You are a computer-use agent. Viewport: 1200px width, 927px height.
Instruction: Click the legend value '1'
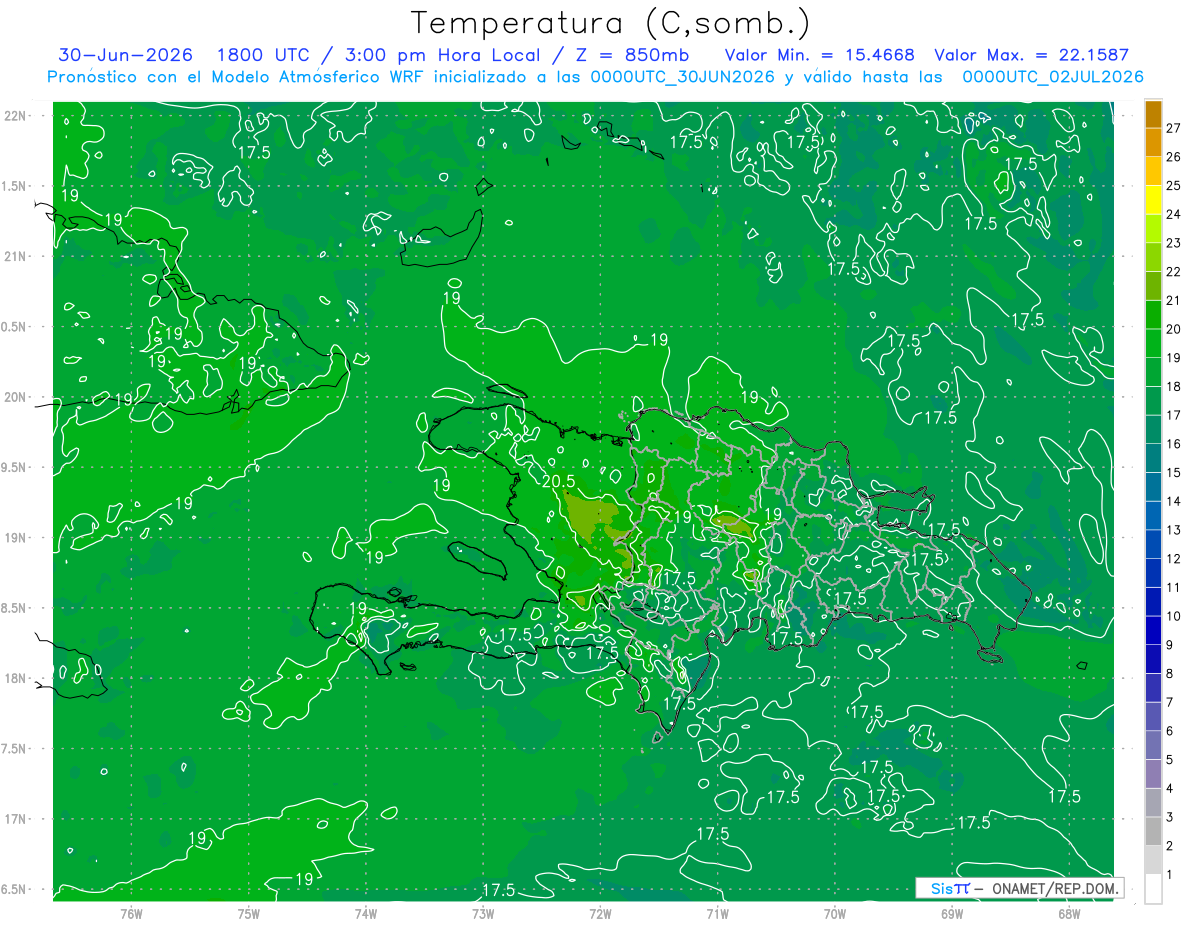coord(1170,875)
